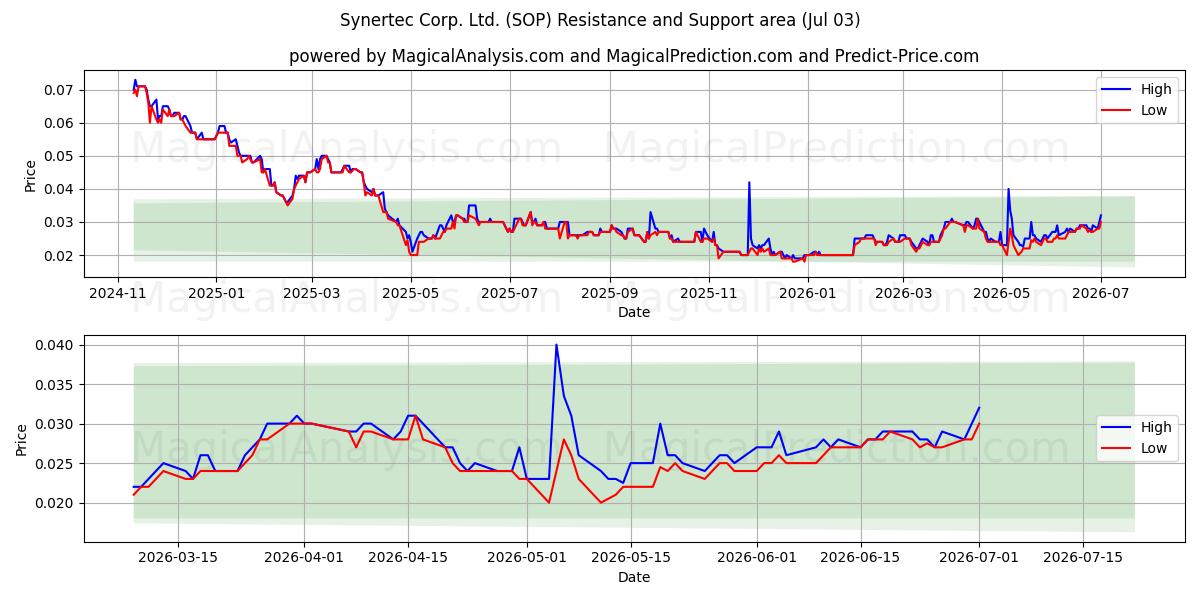Screen dimensions: 1200x600
Task: Click the 2026-07-01 date tick label
Action: (x=979, y=558)
